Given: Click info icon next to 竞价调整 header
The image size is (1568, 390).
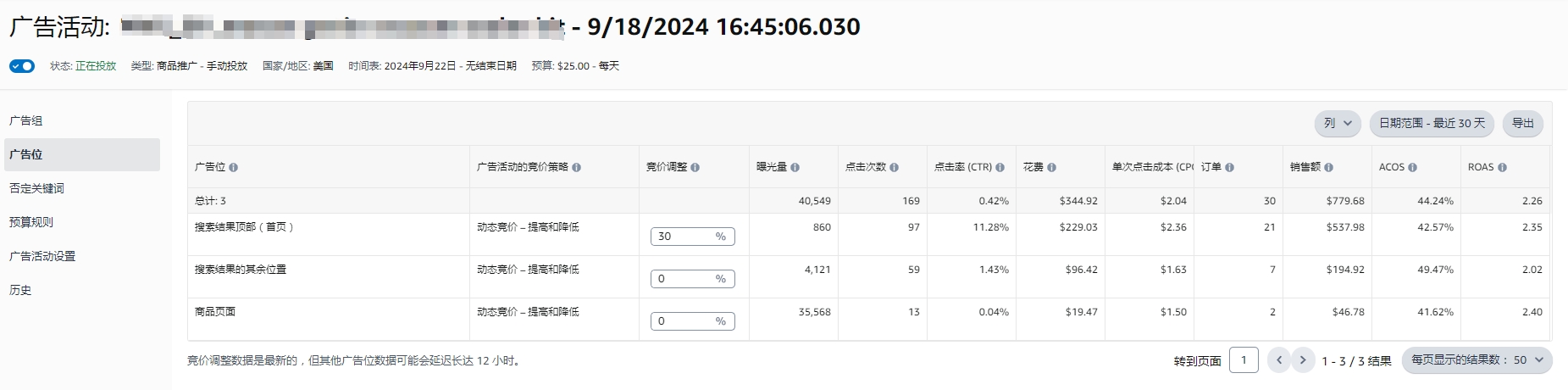Looking at the screenshot, I should coord(695,168).
